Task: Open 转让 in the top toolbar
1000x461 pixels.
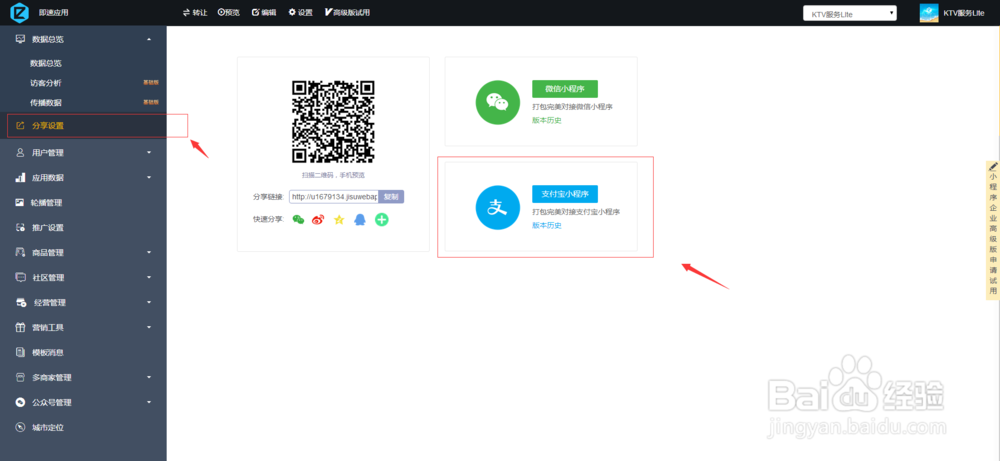Action: [x=195, y=13]
